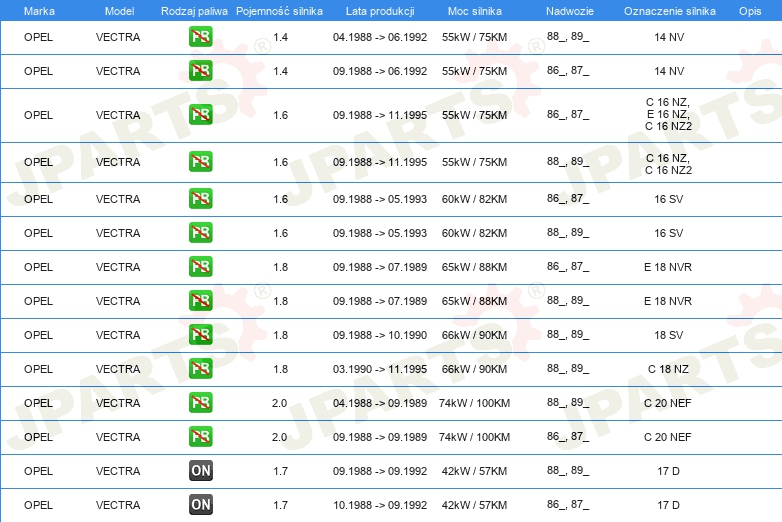
Task: Click petrol icon in 09.1988 -> 09.1989 C 20 NEF row
Action: [200, 437]
